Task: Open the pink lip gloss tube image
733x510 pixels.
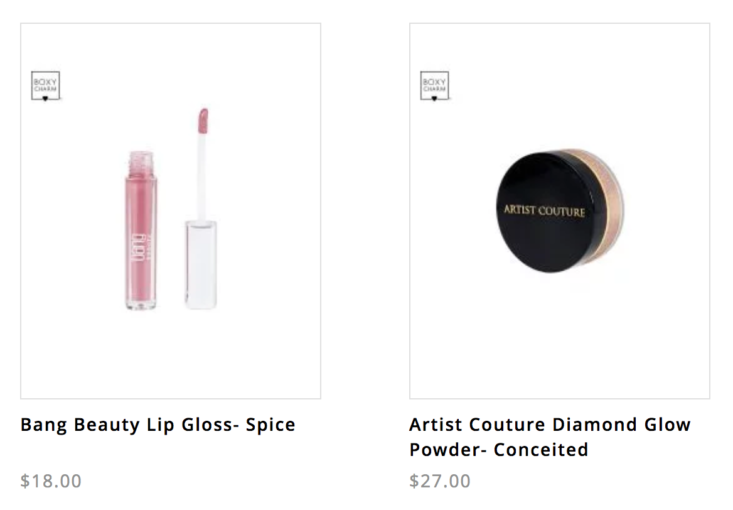Action: click(141, 230)
